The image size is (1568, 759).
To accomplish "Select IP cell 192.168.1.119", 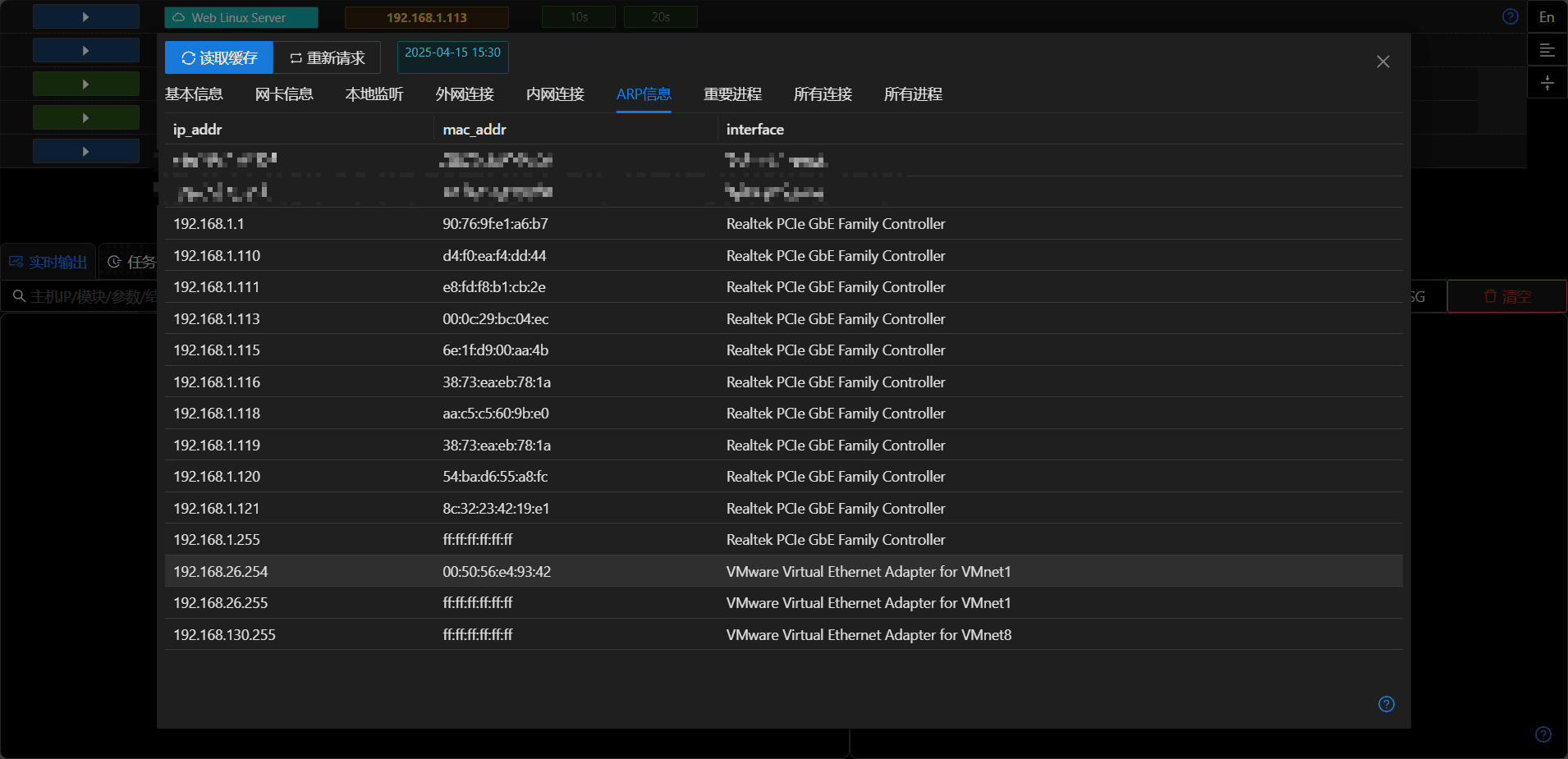I will (217, 446).
